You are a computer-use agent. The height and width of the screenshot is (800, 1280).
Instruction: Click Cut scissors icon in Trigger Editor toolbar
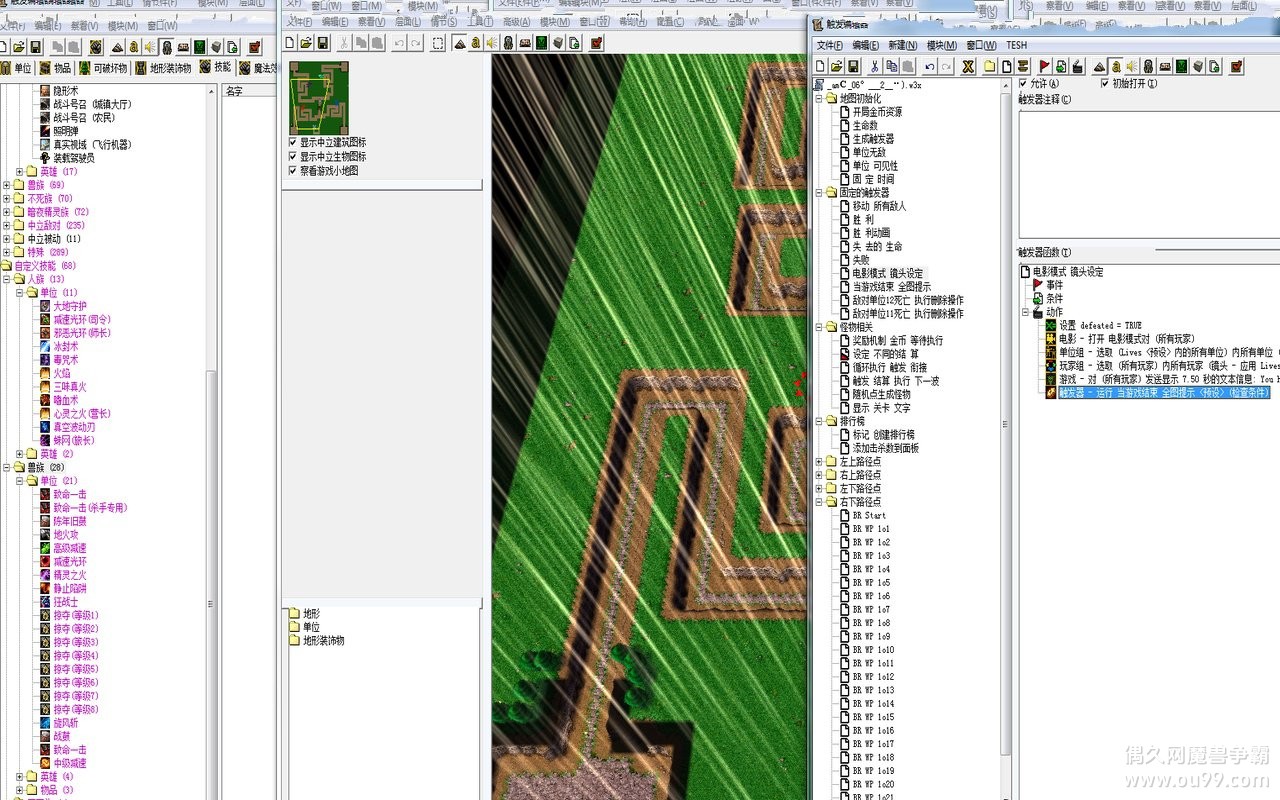click(x=874, y=67)
